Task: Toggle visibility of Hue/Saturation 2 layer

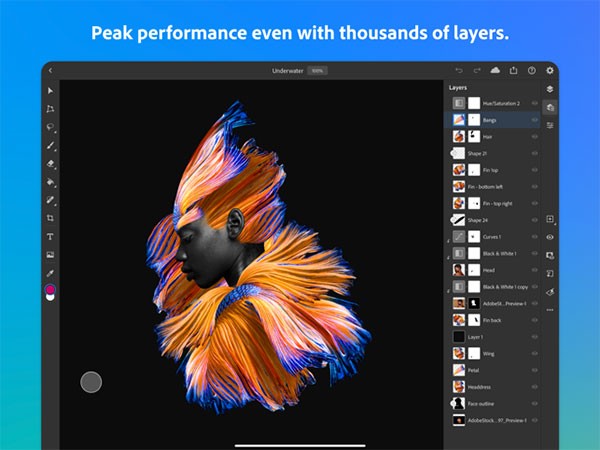Action: click(x=535, y=102)
